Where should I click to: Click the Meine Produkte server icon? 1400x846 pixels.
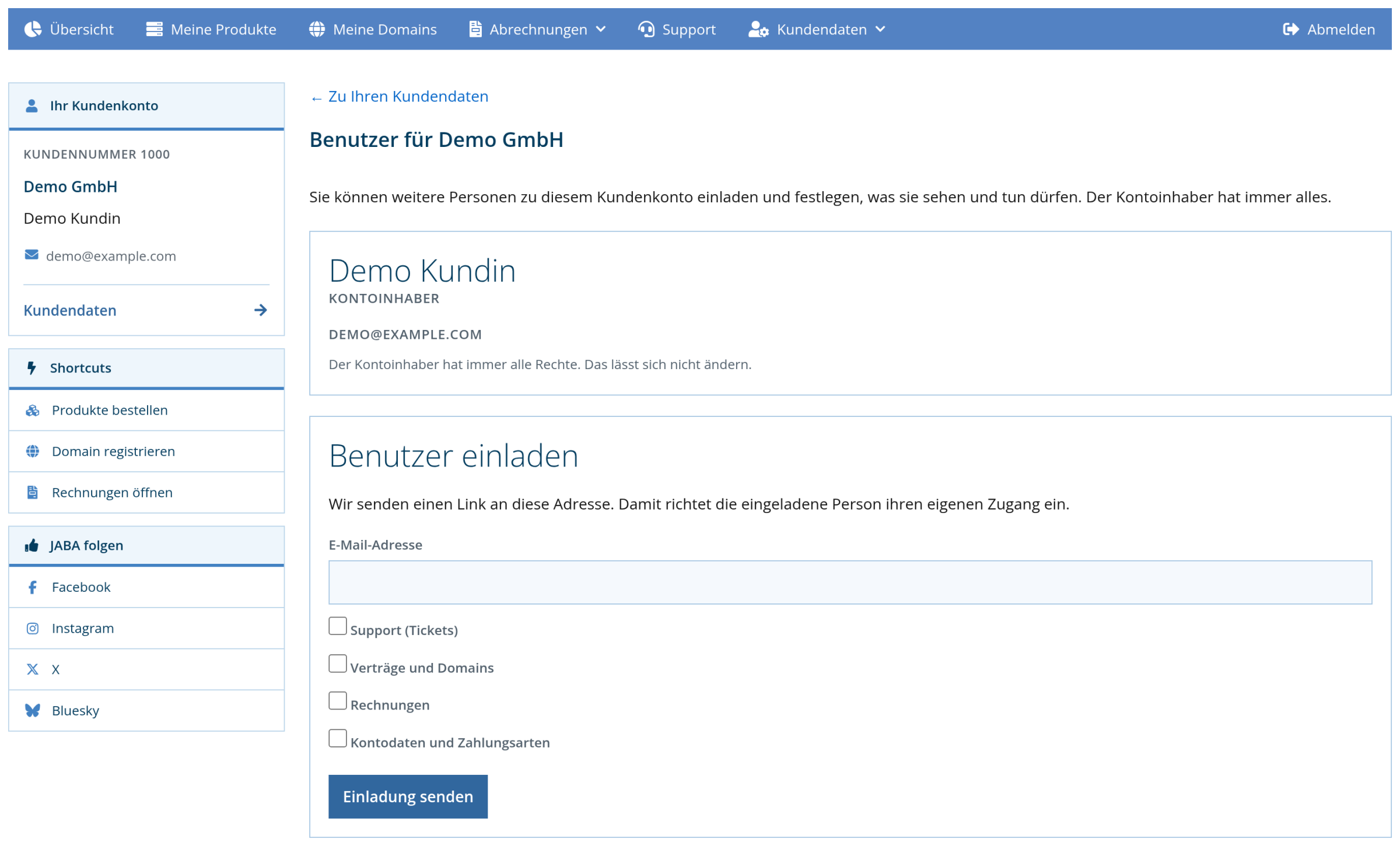click(154, 29)
